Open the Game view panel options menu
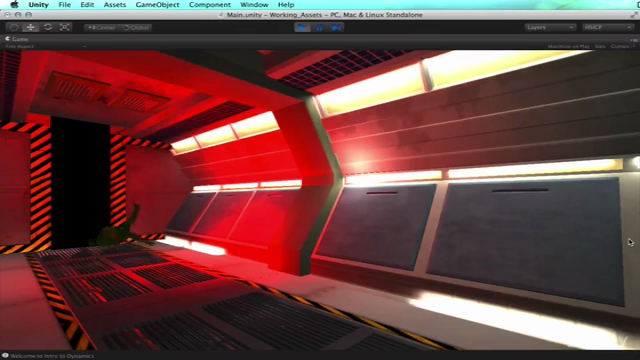640x360 pixels. point(633,40)
